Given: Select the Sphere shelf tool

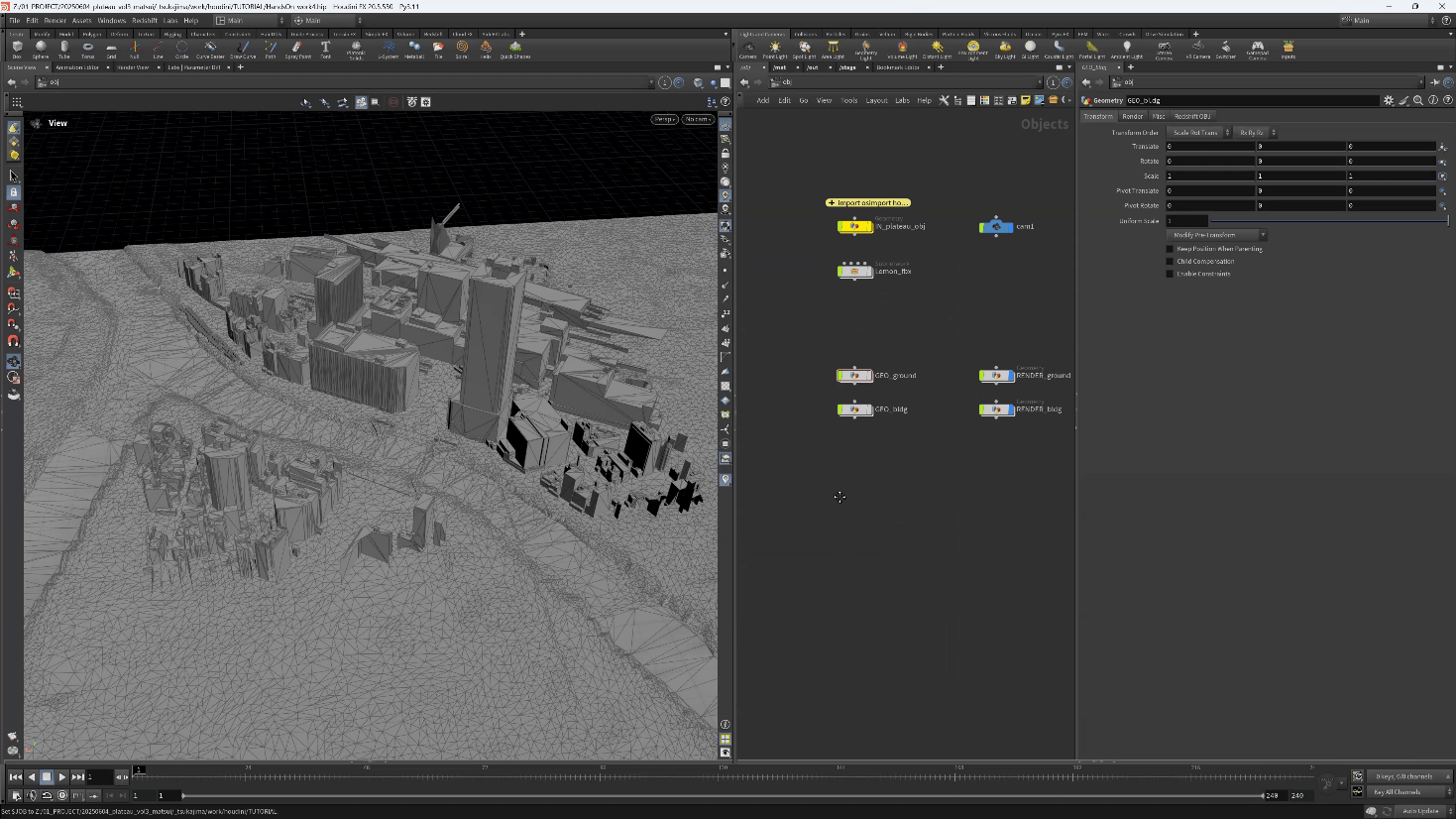Looking at the screenshot, I should point(41,48).
